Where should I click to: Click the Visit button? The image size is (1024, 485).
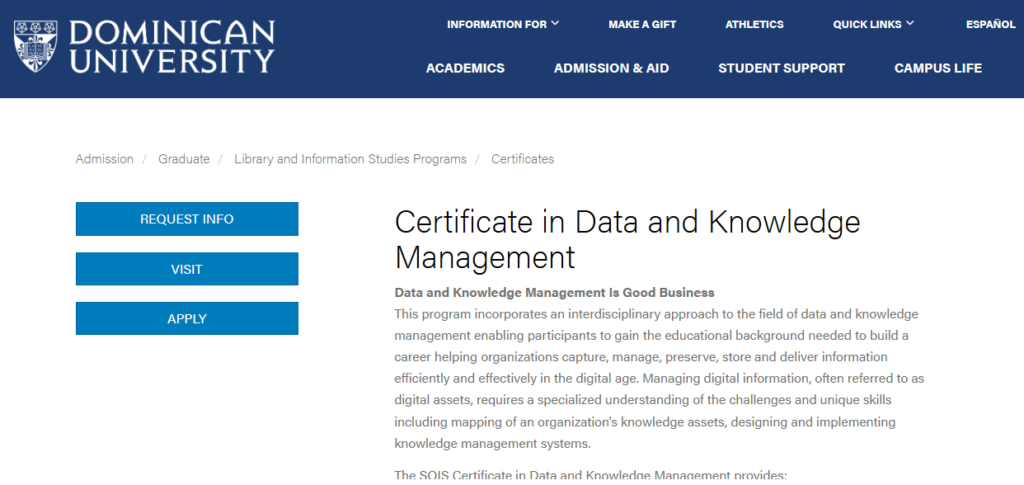tap(187, 269)
